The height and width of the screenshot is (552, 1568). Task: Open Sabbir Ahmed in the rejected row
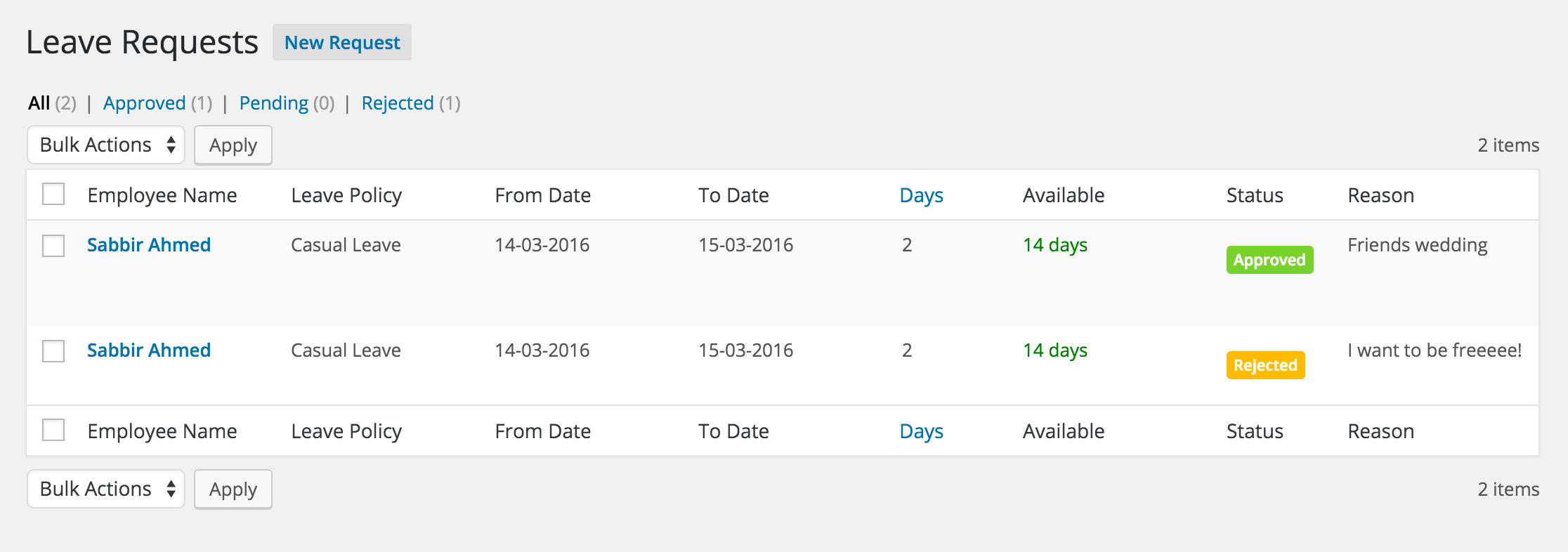(149, 350)
